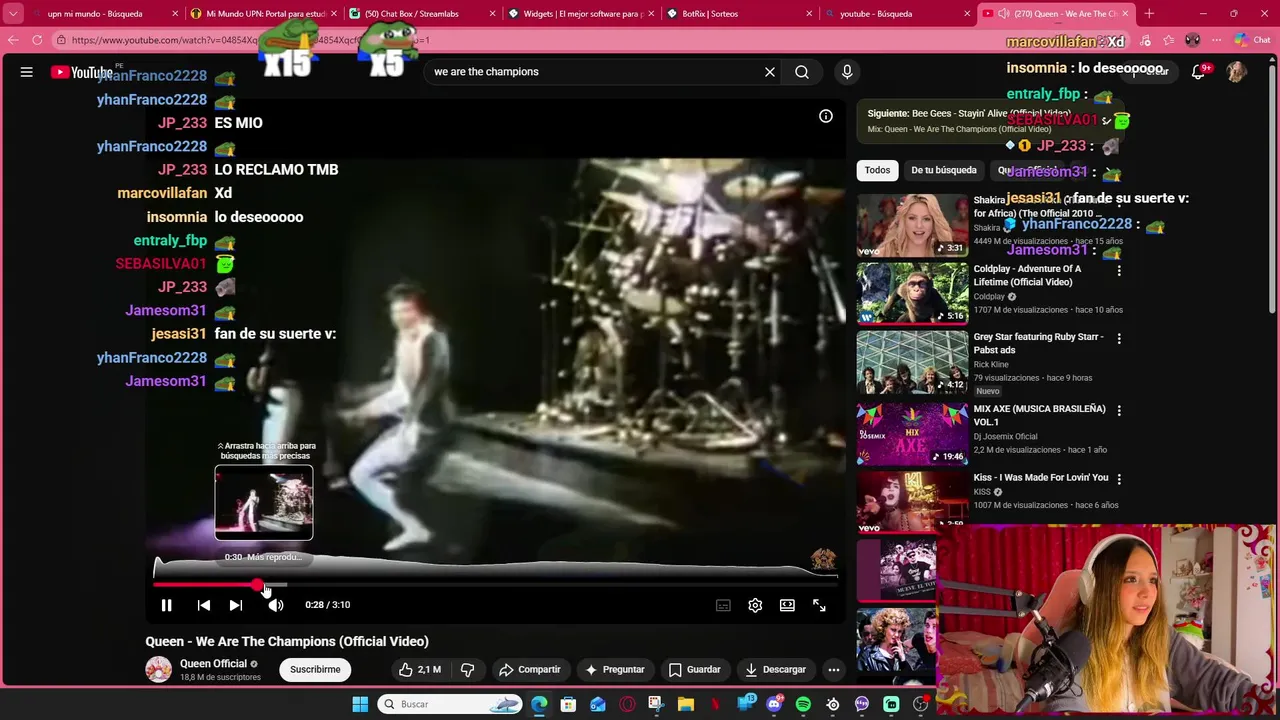Open Coldplay Adventure Of A Lifetime title
Viewport: 1280px width, 720px height.
click(x=1027, y=275)
